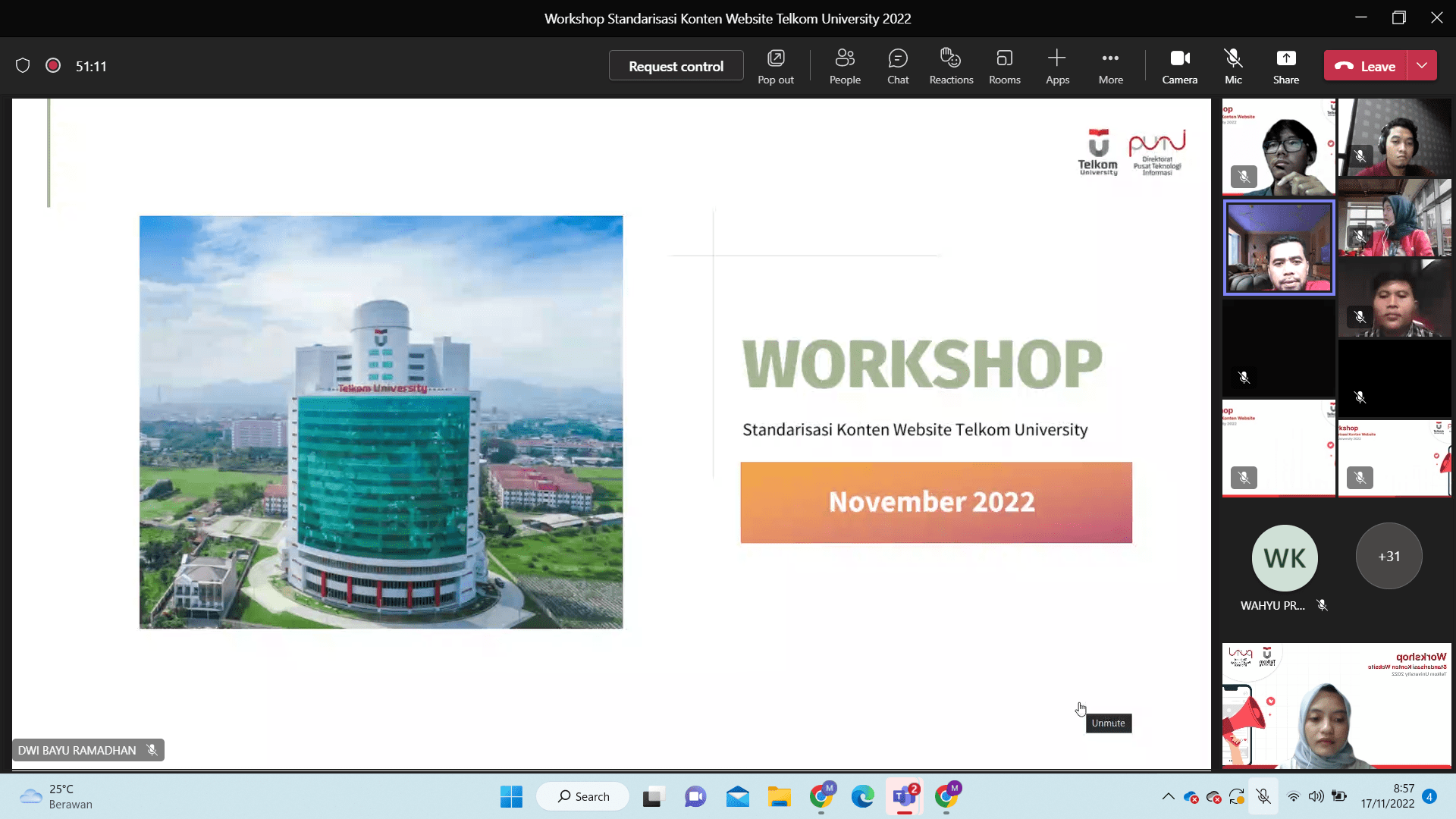Click the battery tray icon

pyautogui.click(x=1339, y=796)
